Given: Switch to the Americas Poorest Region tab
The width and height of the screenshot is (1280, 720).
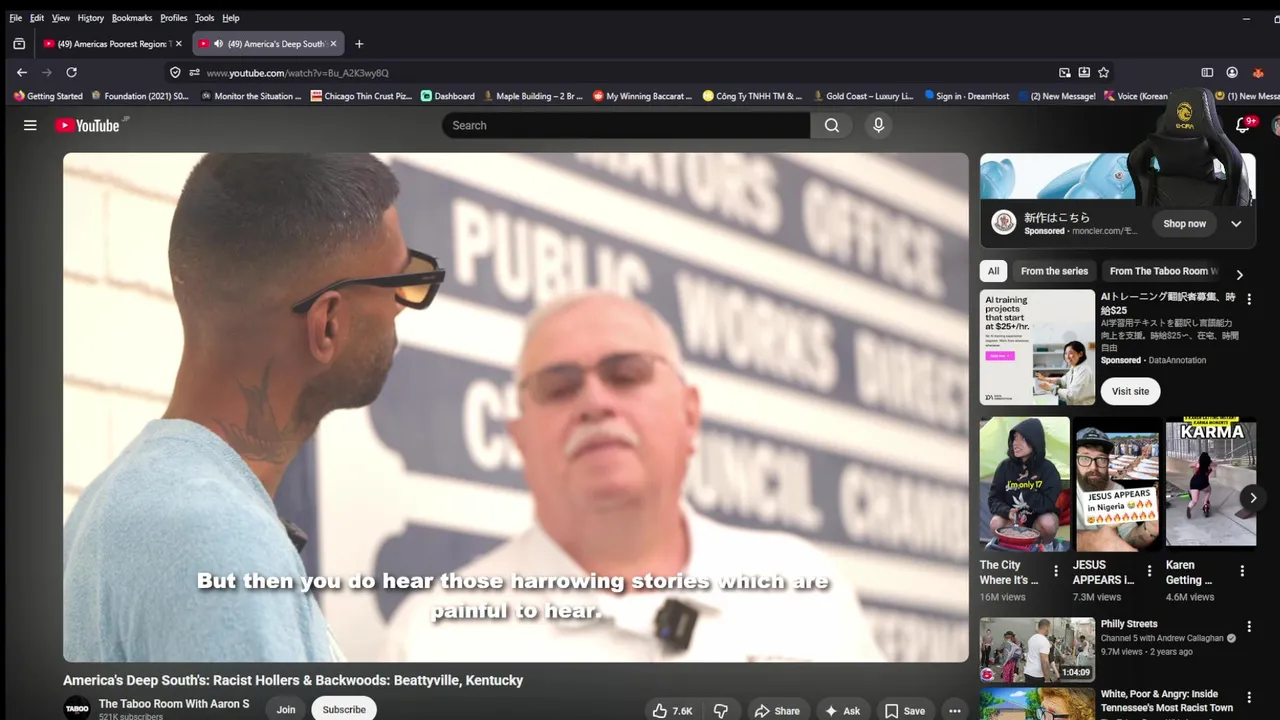Looking at the screenshot, I should [112, 43].
